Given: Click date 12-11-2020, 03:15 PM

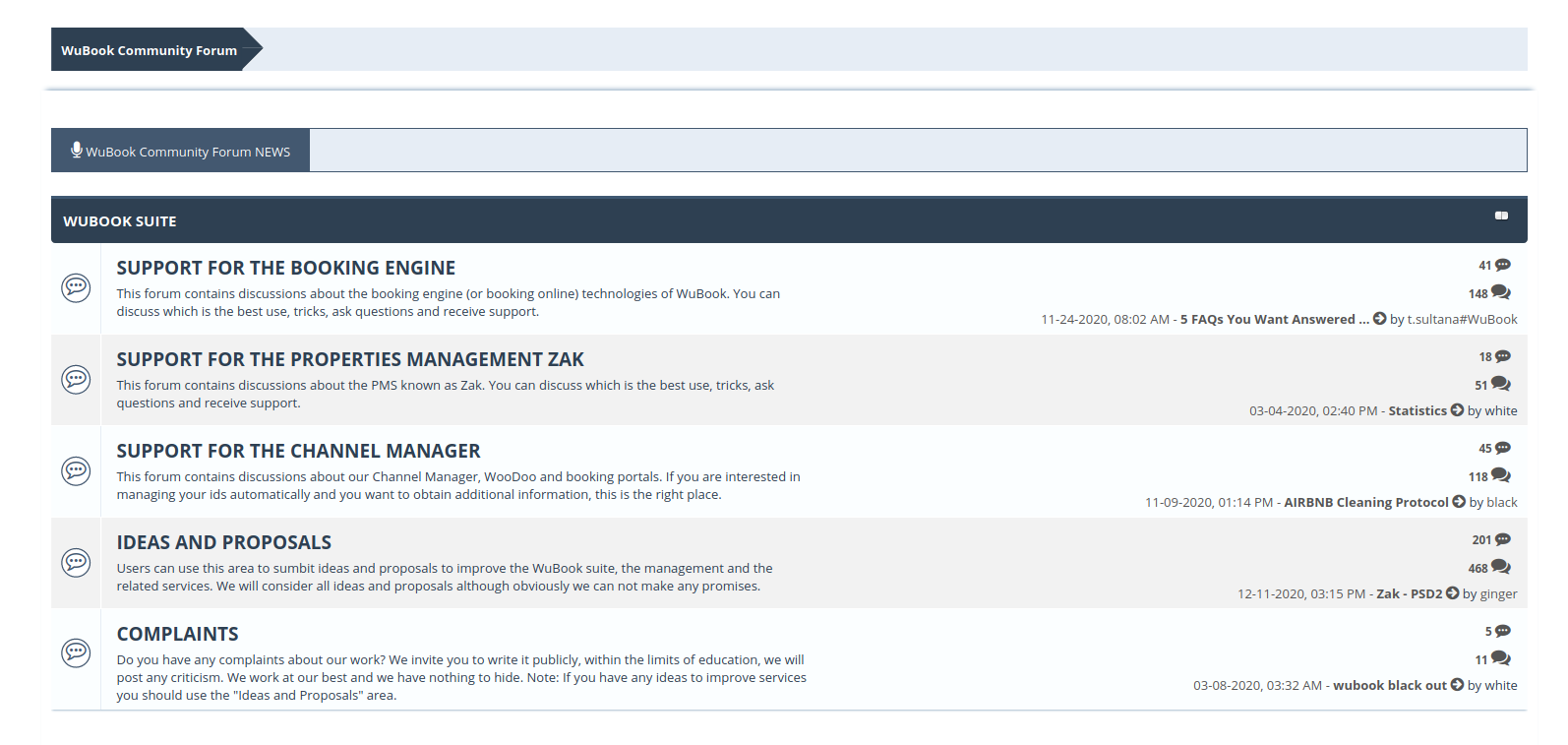Looking at the screenshot, I should (x=1301, y=593).
